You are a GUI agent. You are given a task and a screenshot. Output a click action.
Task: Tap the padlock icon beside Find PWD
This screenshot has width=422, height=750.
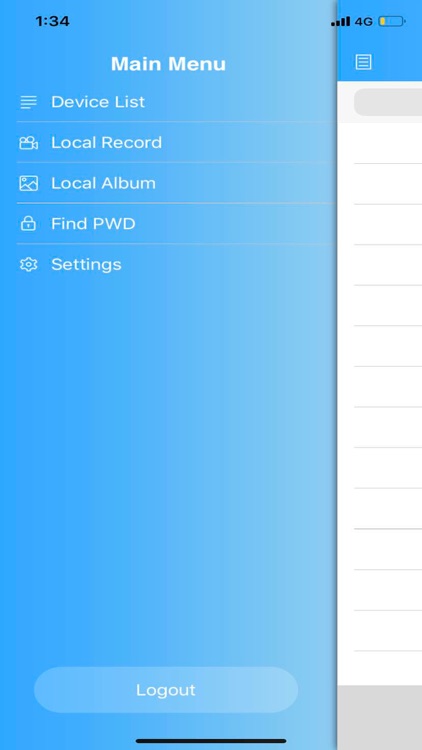coord(28,223)
